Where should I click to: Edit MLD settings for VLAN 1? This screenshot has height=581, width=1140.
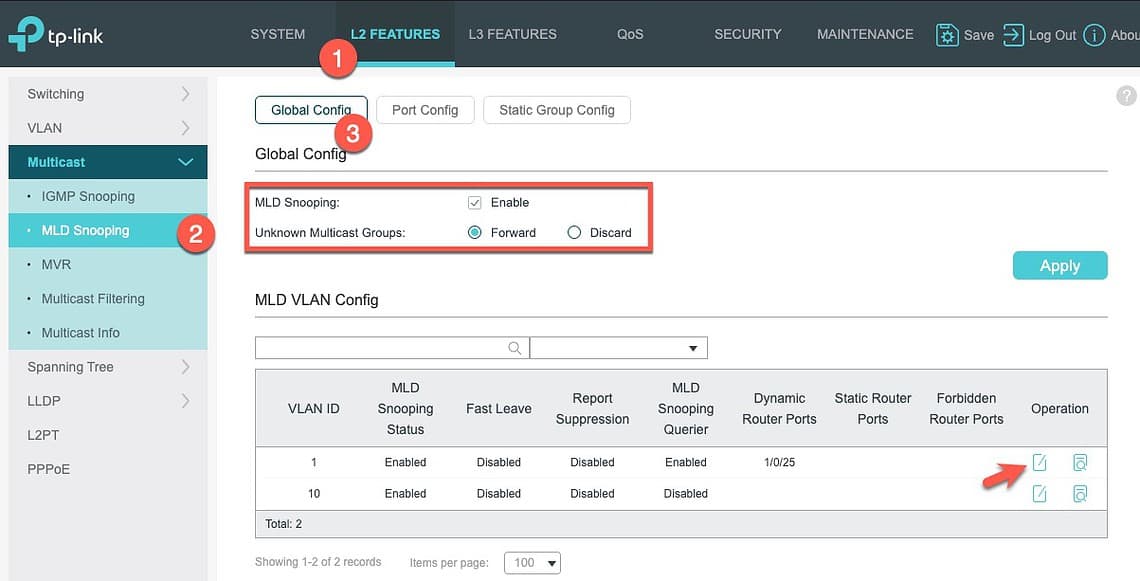1039,462
